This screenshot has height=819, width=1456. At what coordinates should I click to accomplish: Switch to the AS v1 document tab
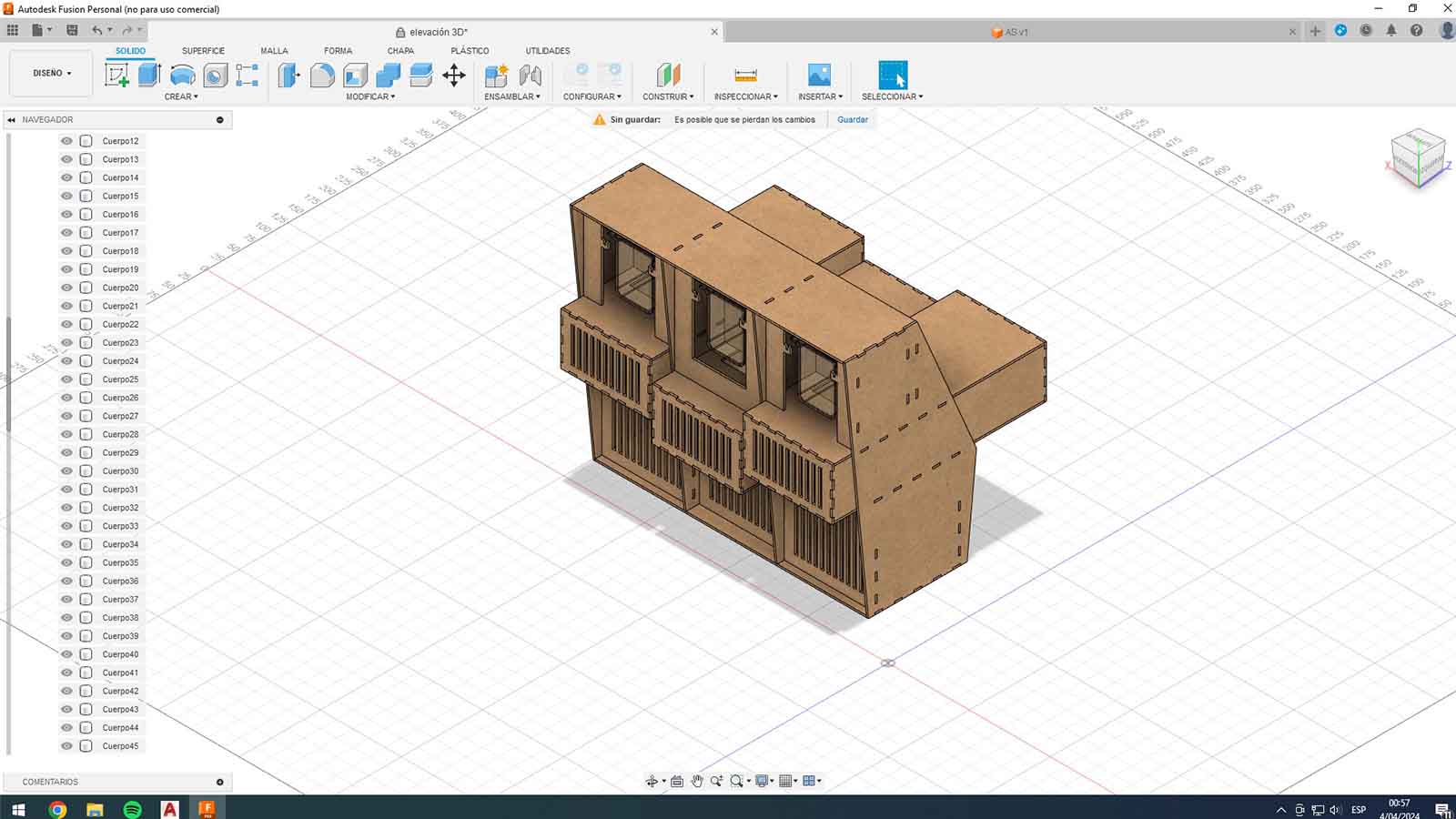click(x=1010, y=32)
